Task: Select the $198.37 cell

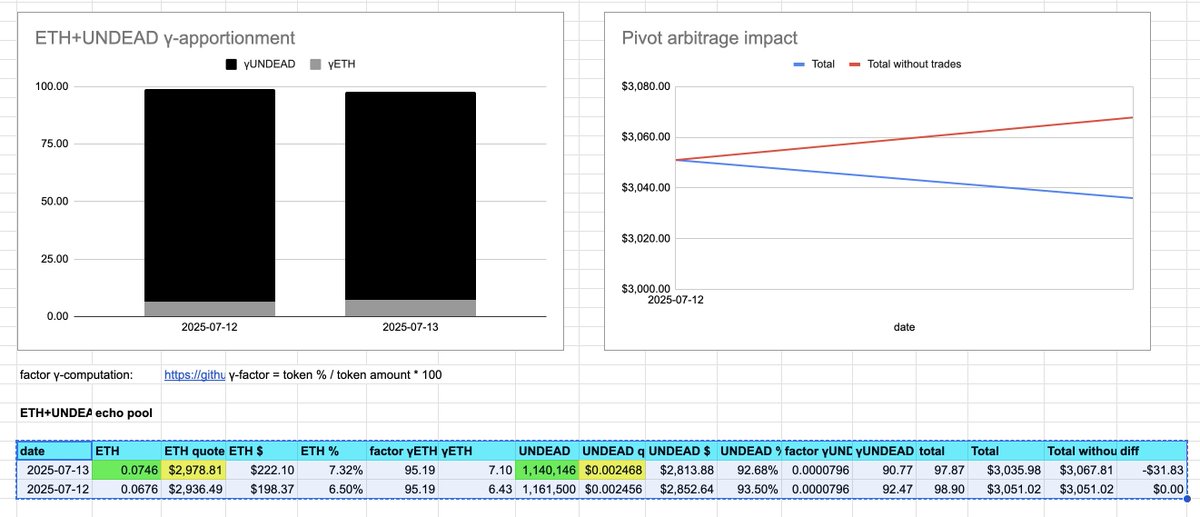Action: click(x=262, y=489)
